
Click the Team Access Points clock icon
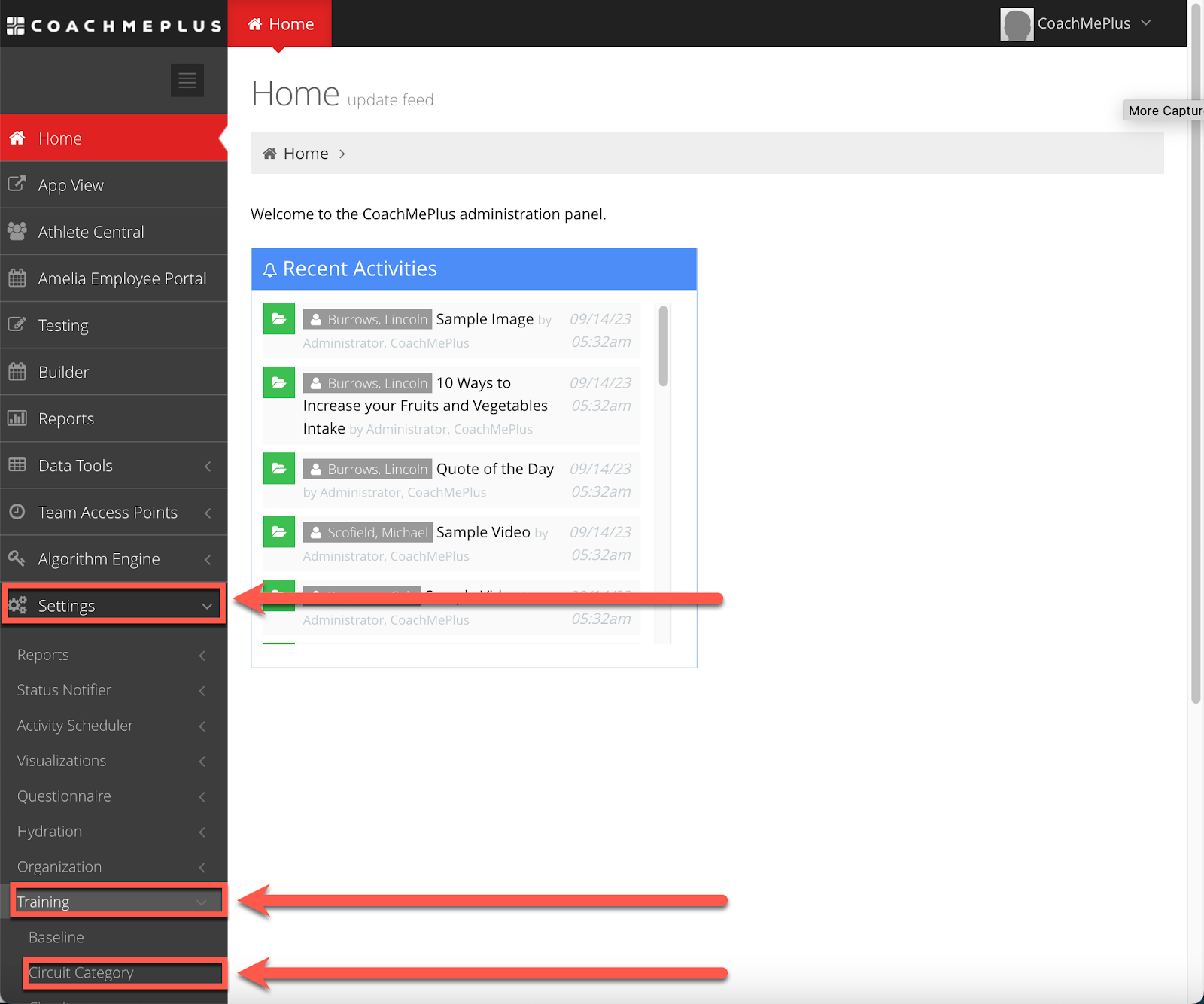17,511
